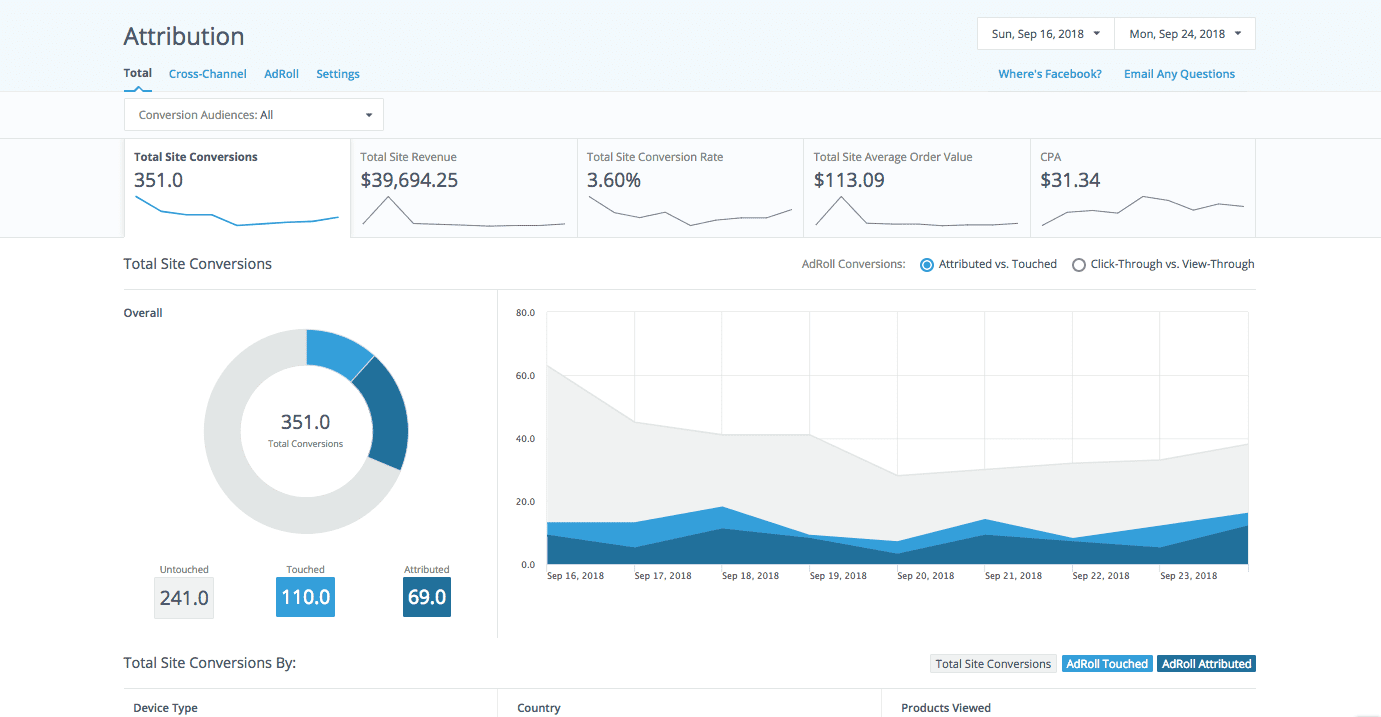This screenshot has height=717, width=1381.
Task: Select the Total Site Conversion Rate card
Action: point(690,188)
